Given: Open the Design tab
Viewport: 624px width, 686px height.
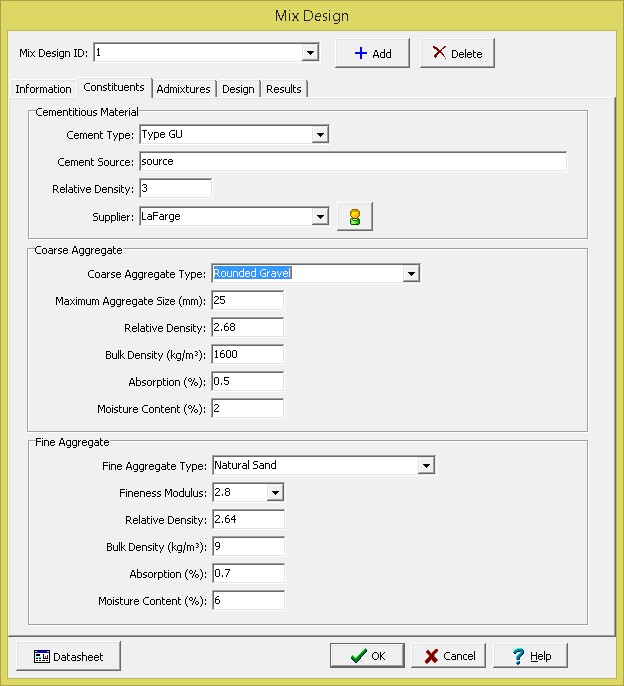Looking at the screenshot, I should point(238,89).
